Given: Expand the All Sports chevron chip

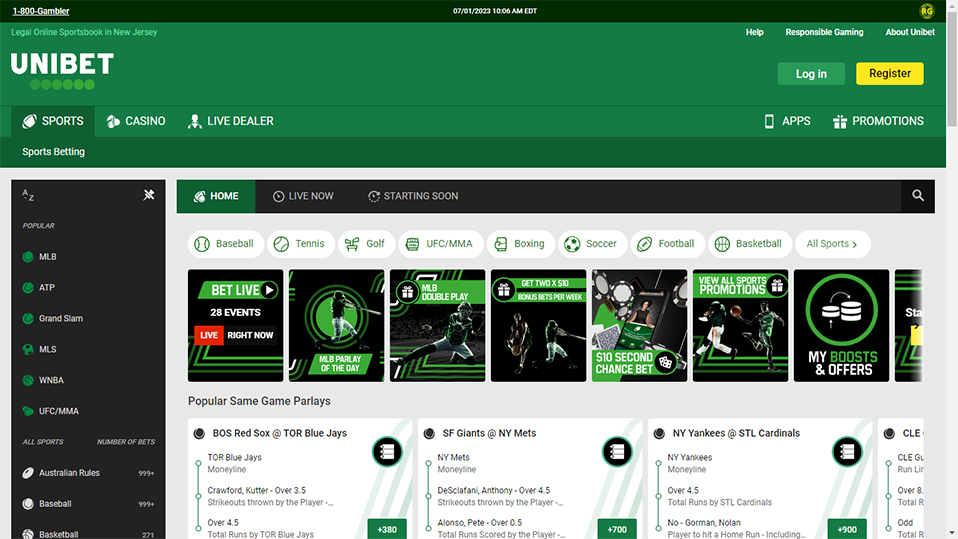Looking at the screenshot, I should tap(832, 244).
